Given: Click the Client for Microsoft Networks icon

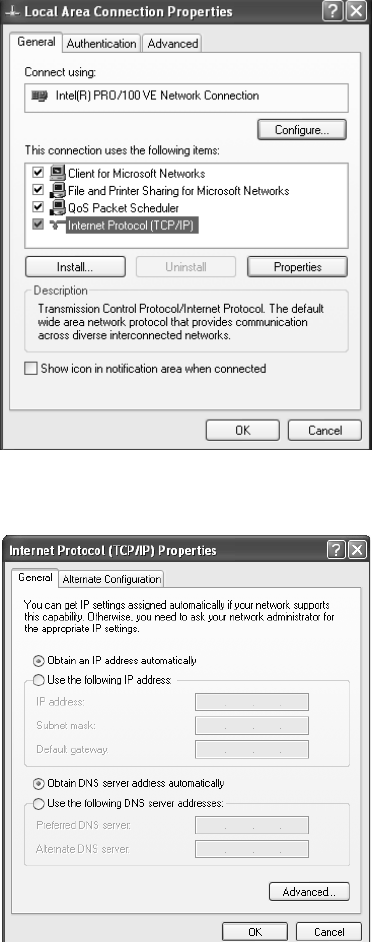Looking at the screenshot, I should 58,174.
